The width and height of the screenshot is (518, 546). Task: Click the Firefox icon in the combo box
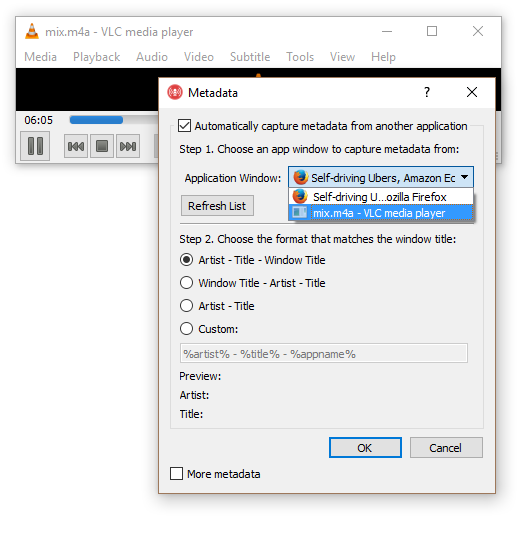pos(301,177)
